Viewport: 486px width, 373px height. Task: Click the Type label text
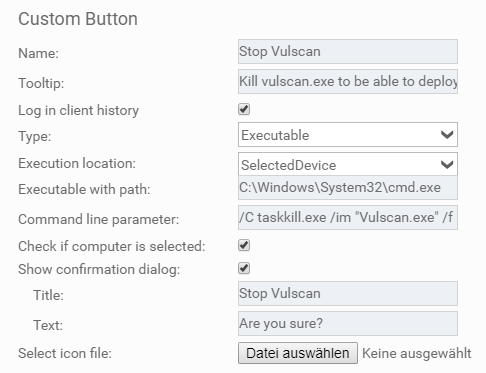tap(35, 137)
